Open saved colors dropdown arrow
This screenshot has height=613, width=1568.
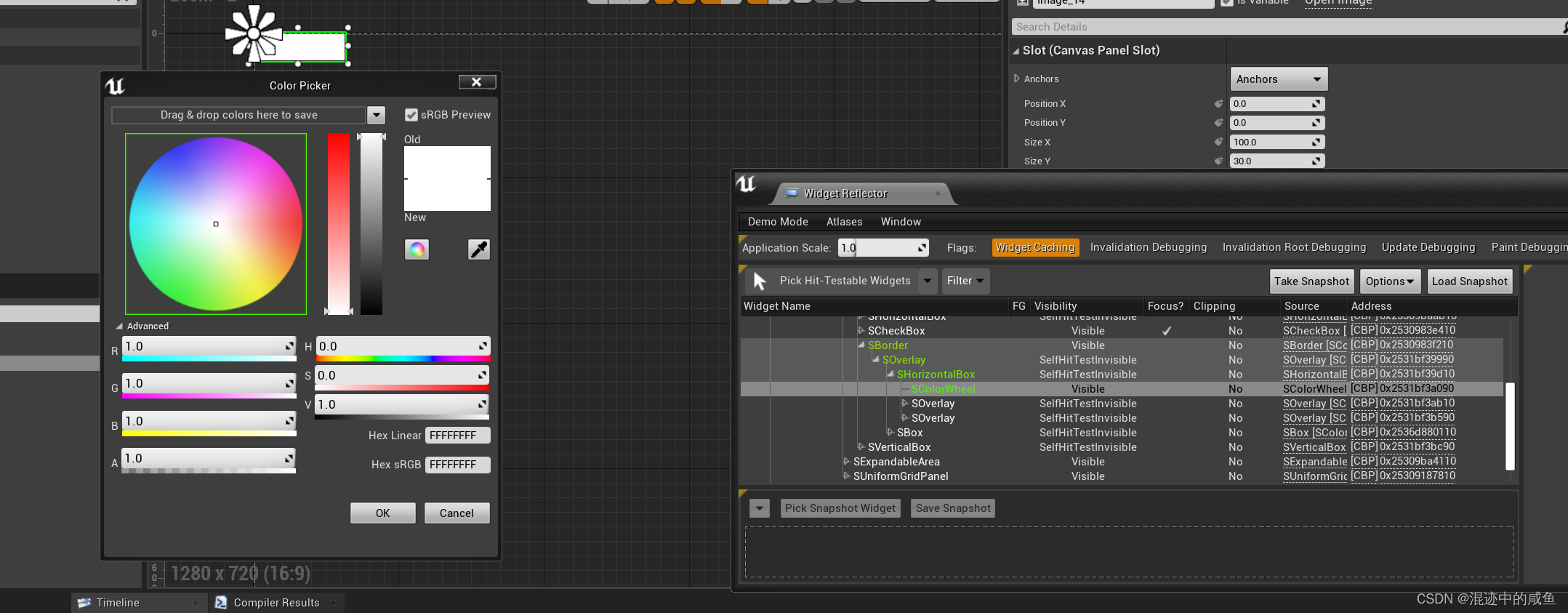376,115
